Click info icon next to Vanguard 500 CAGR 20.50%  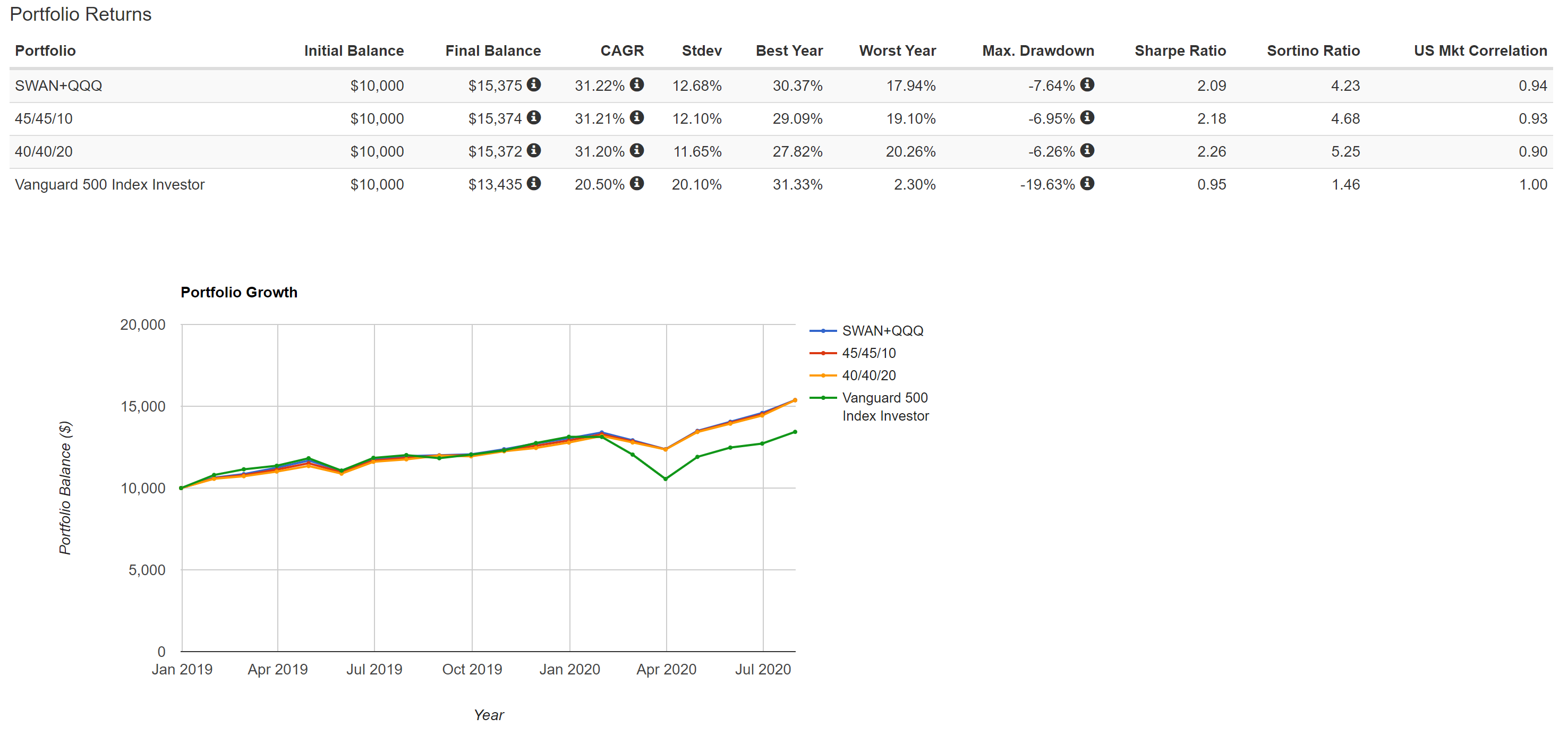click(637, 183)
